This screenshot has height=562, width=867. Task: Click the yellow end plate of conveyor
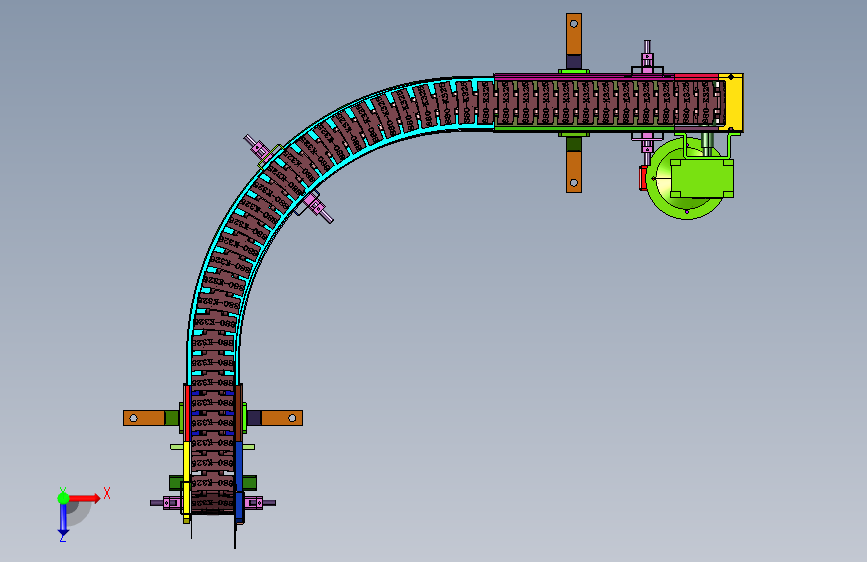pyautogui.click(x=734, y=102)
